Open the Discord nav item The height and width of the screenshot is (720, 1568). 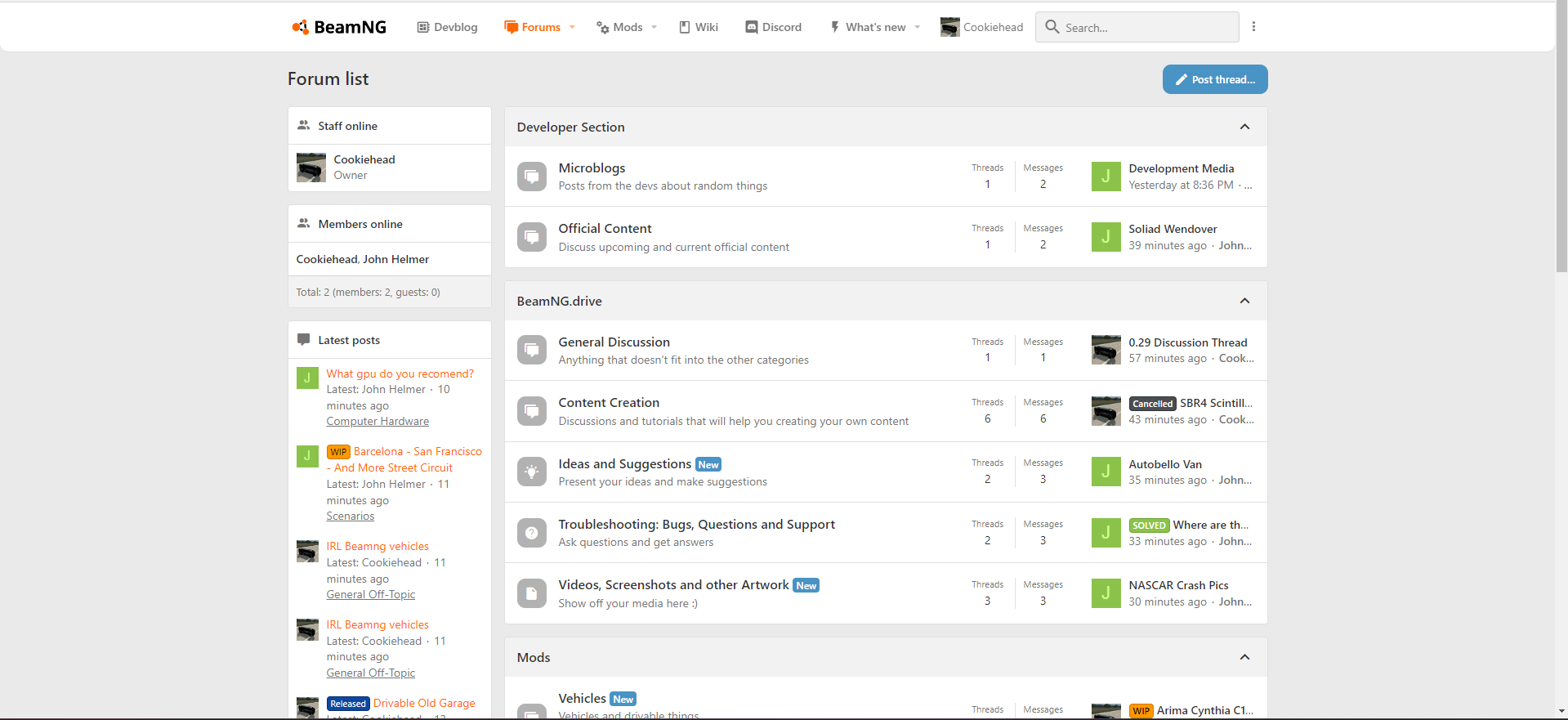(x=774, y=27)
